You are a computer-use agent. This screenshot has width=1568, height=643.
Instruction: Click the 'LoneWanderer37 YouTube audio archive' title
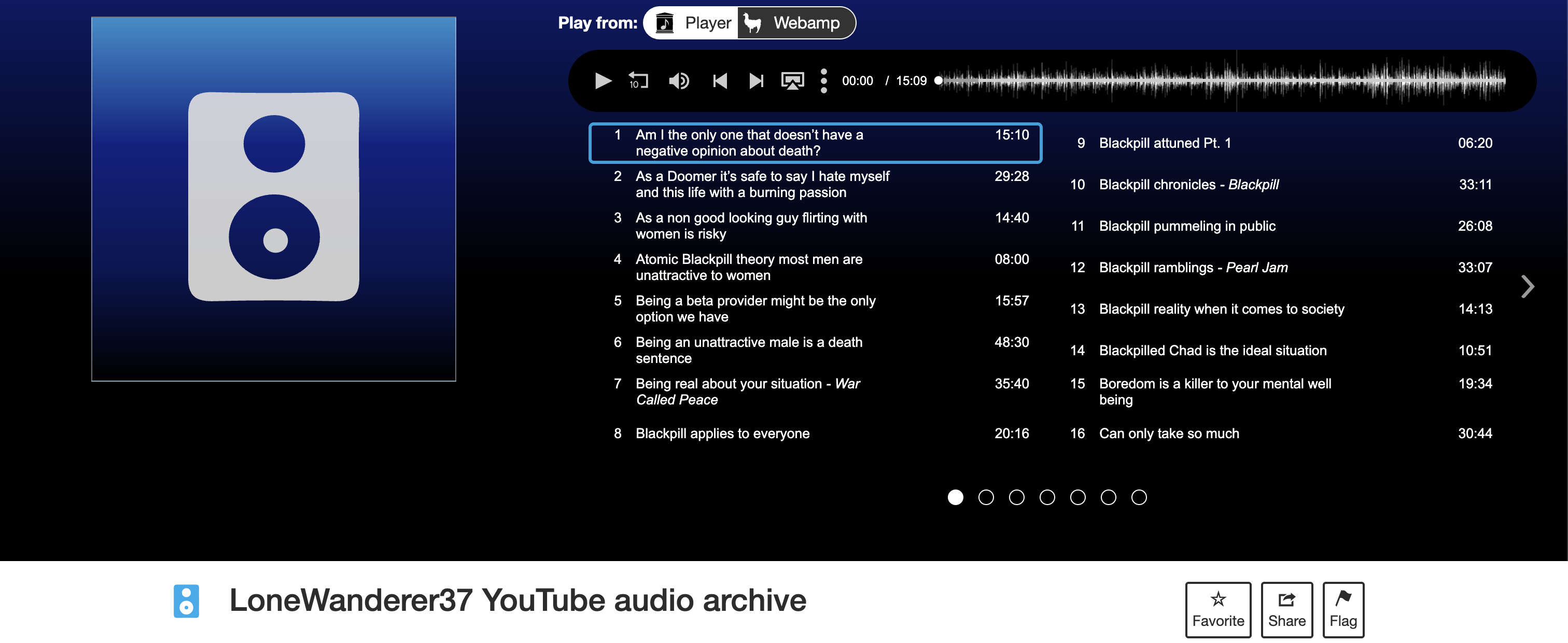pyautogui.click(x=517, y=600)
